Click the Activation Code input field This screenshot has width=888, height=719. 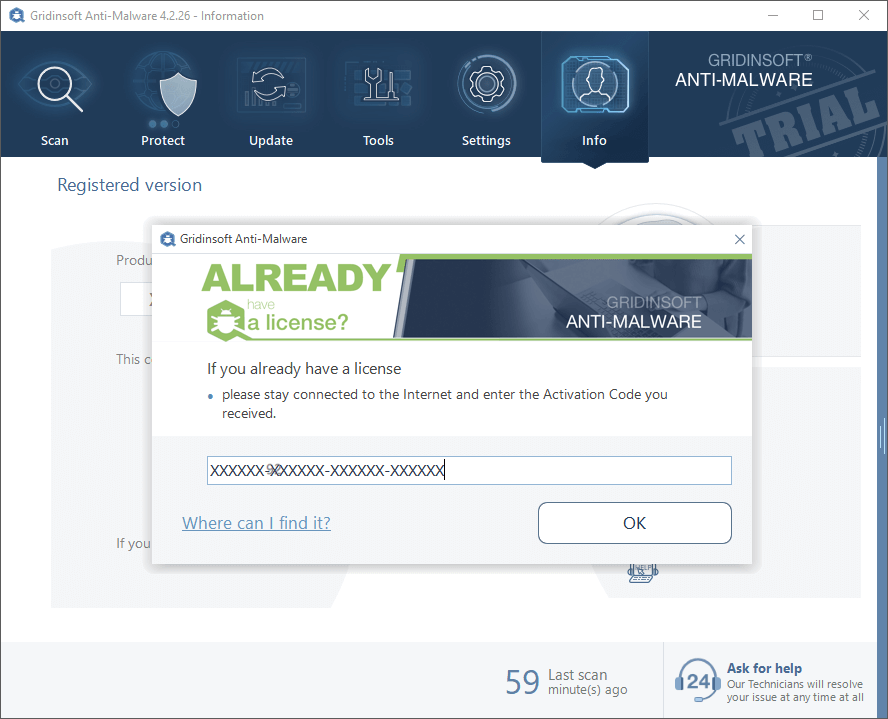469,470
